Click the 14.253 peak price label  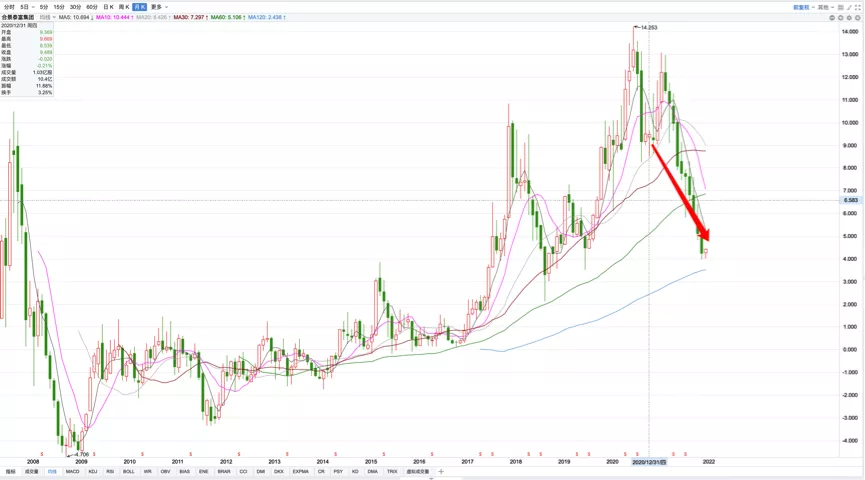coord(649,27)
